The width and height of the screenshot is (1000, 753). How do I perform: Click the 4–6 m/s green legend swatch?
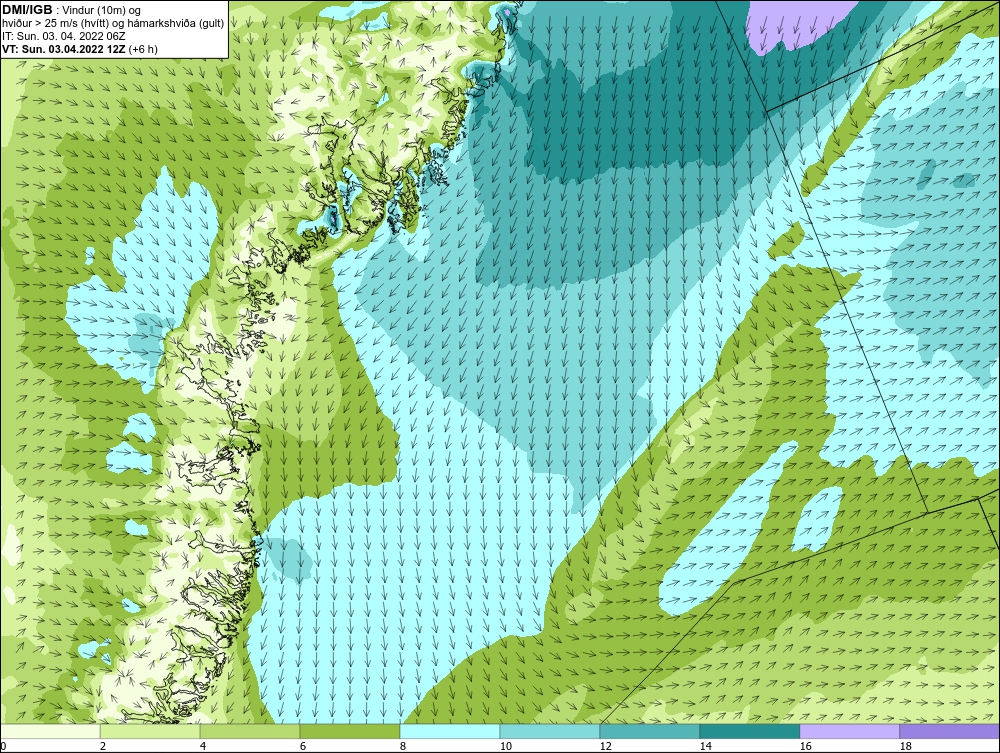(x=250, y=731)
